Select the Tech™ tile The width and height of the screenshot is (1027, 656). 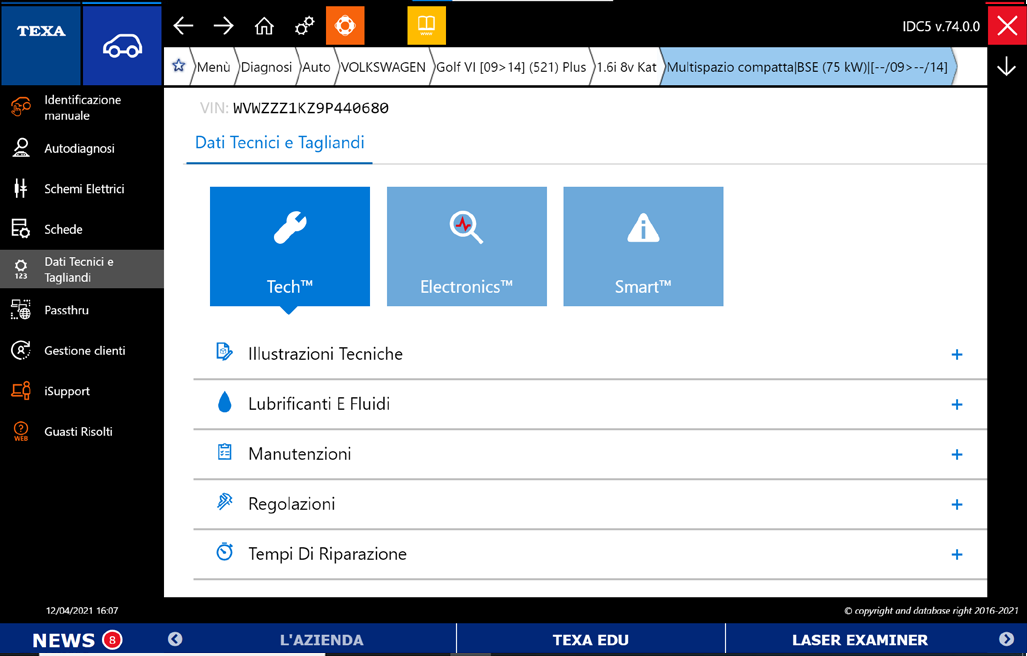(x=289, y=246)
